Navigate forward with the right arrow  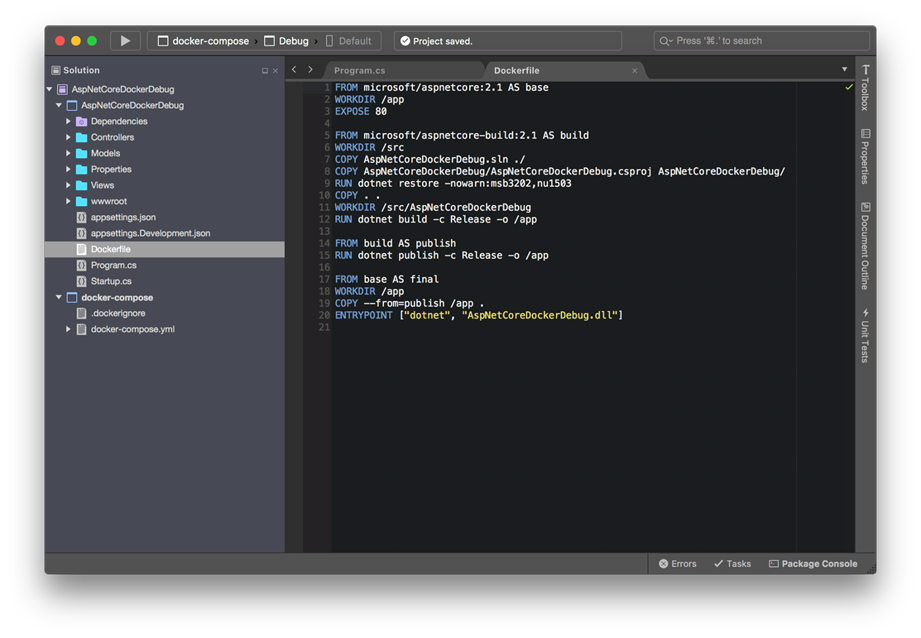[x=311, y=69]
